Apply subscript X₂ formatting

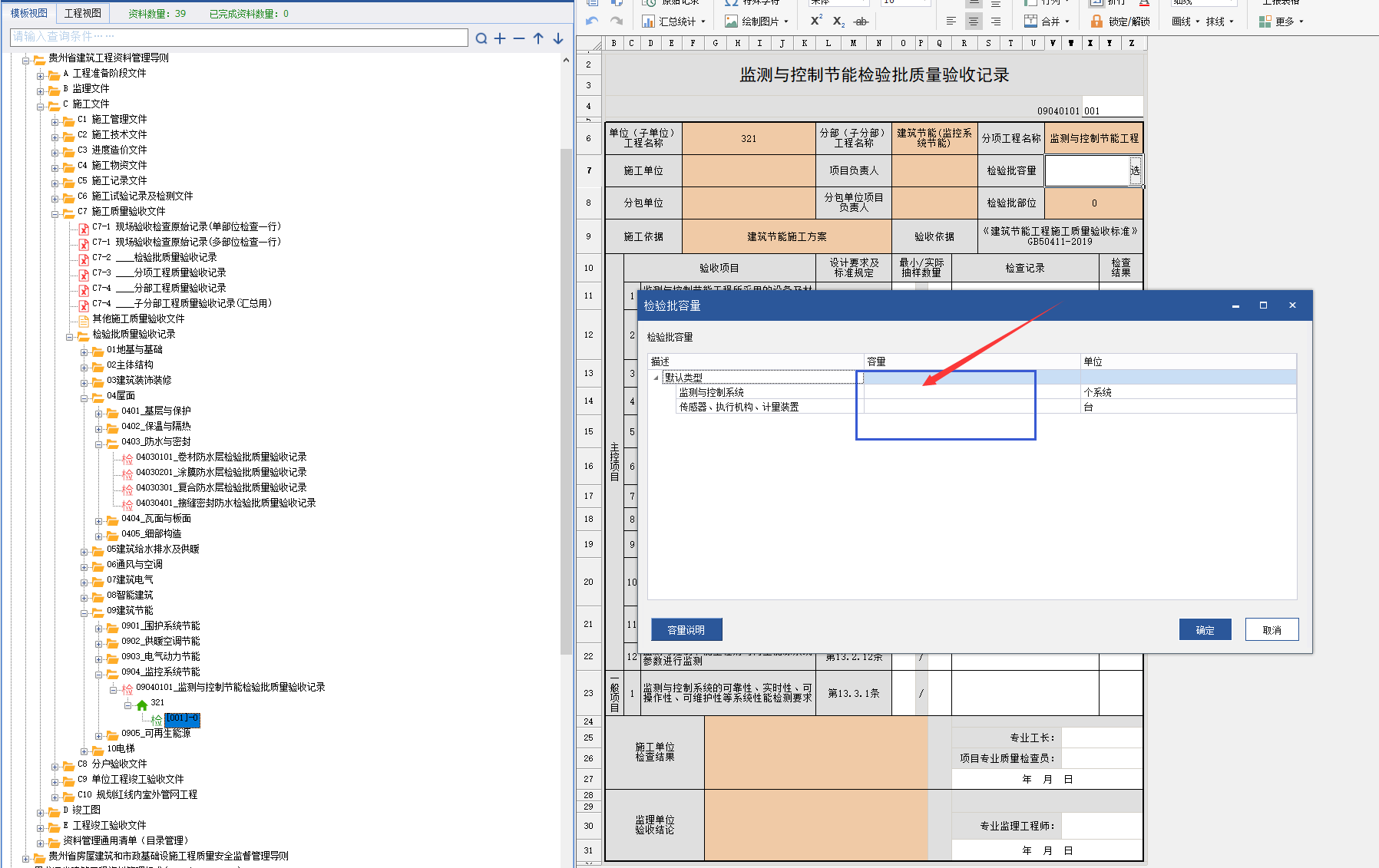point(838,21)
